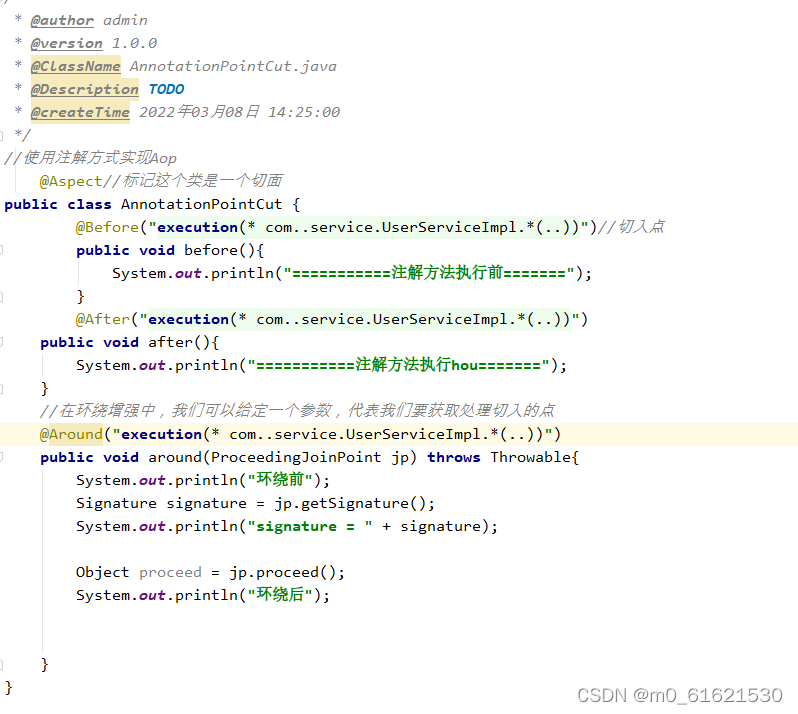Click the grayed proceed variable name
Viewport: 798px width, 714px height.
[170, 572]
